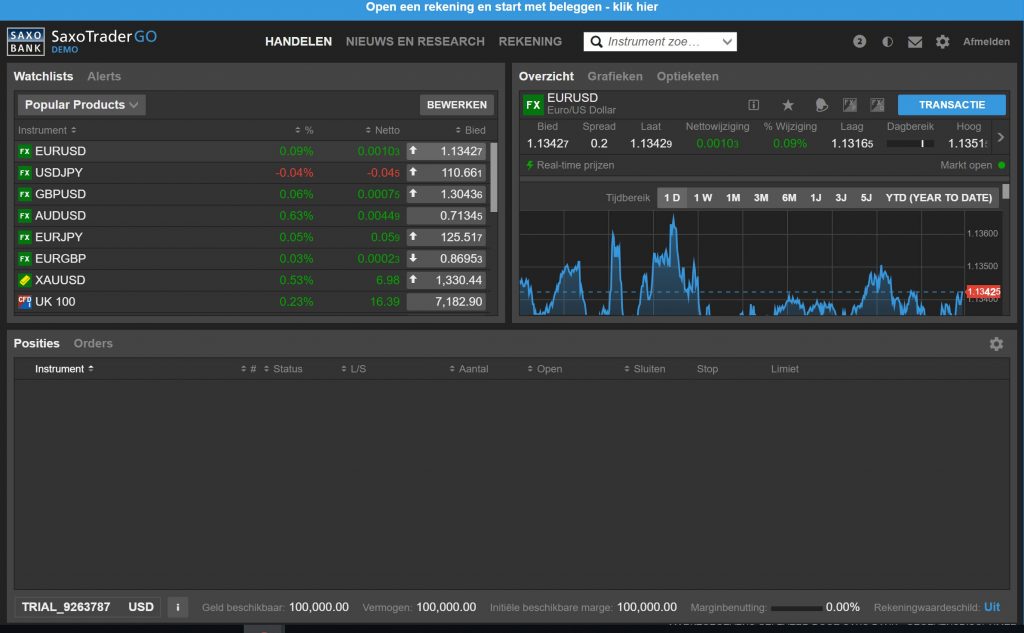1024x633 pixels.
Task: Click the up arrow in the XAUUSD bid cell
Action: (x=413, y=280)
